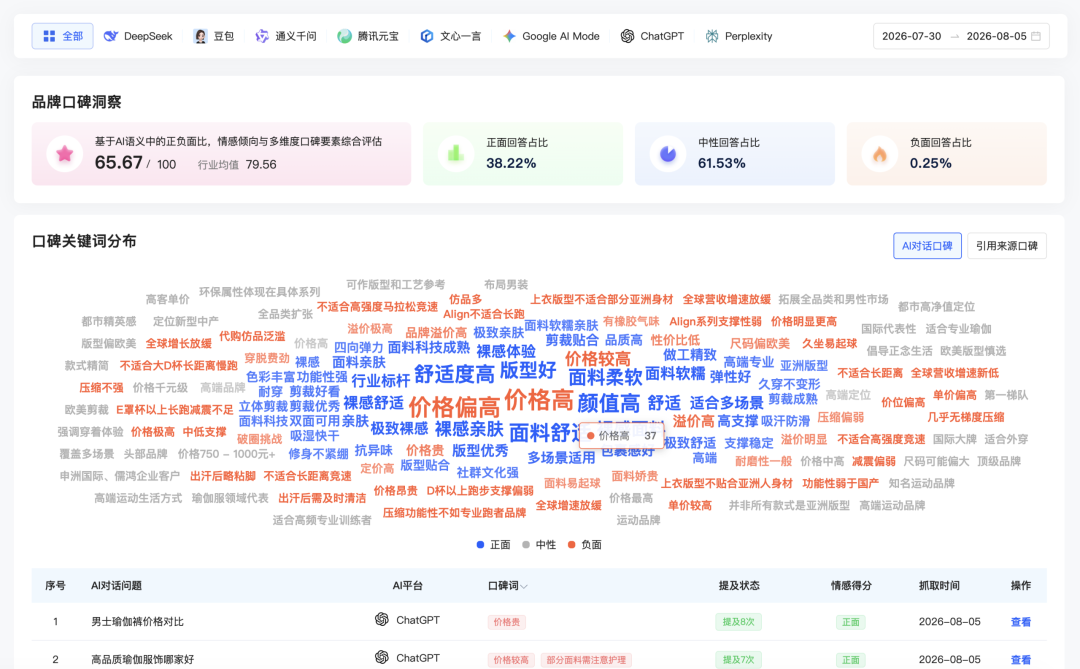Click the 男士瑜伽裤价格对比 question text
This screenshot has width=1080, height=669.
pyautogui.click(x=137, y=621)
